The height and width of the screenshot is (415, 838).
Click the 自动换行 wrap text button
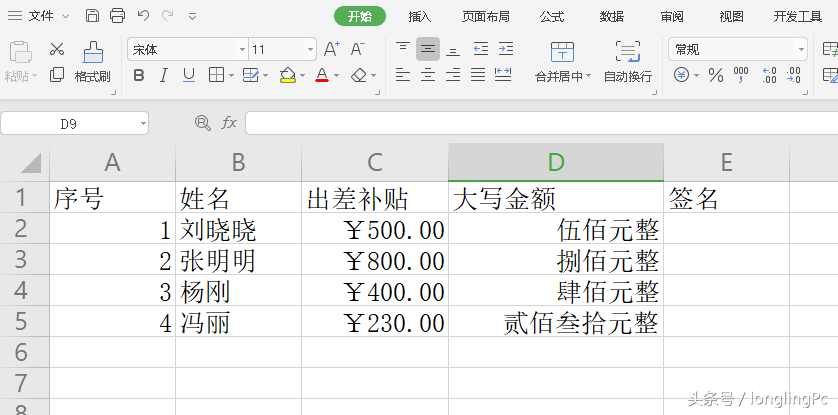pyautogui.click(x=628, y=61)
